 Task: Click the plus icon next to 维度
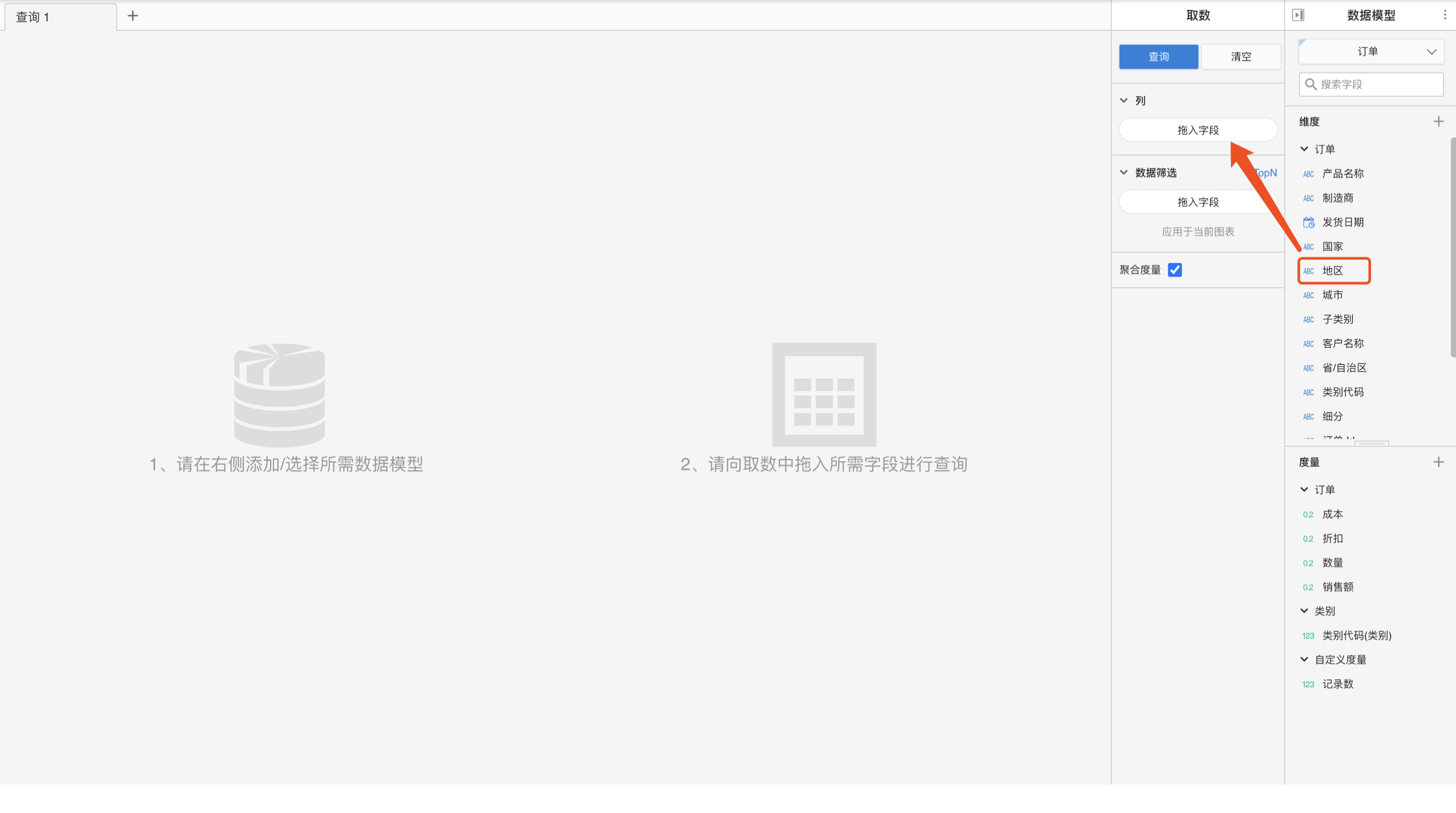[1438, 121]
